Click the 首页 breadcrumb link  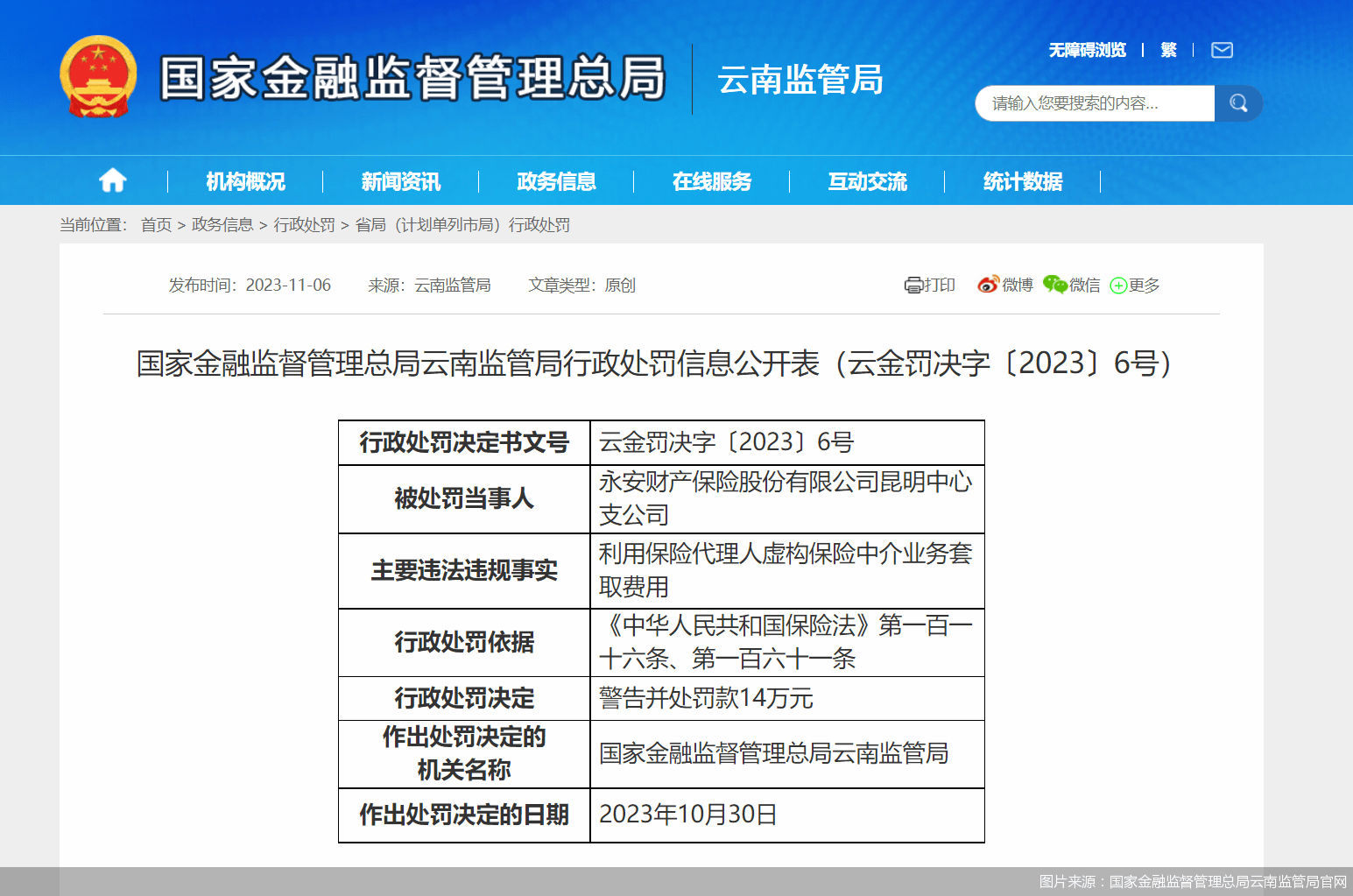click(x=156, y=225)
